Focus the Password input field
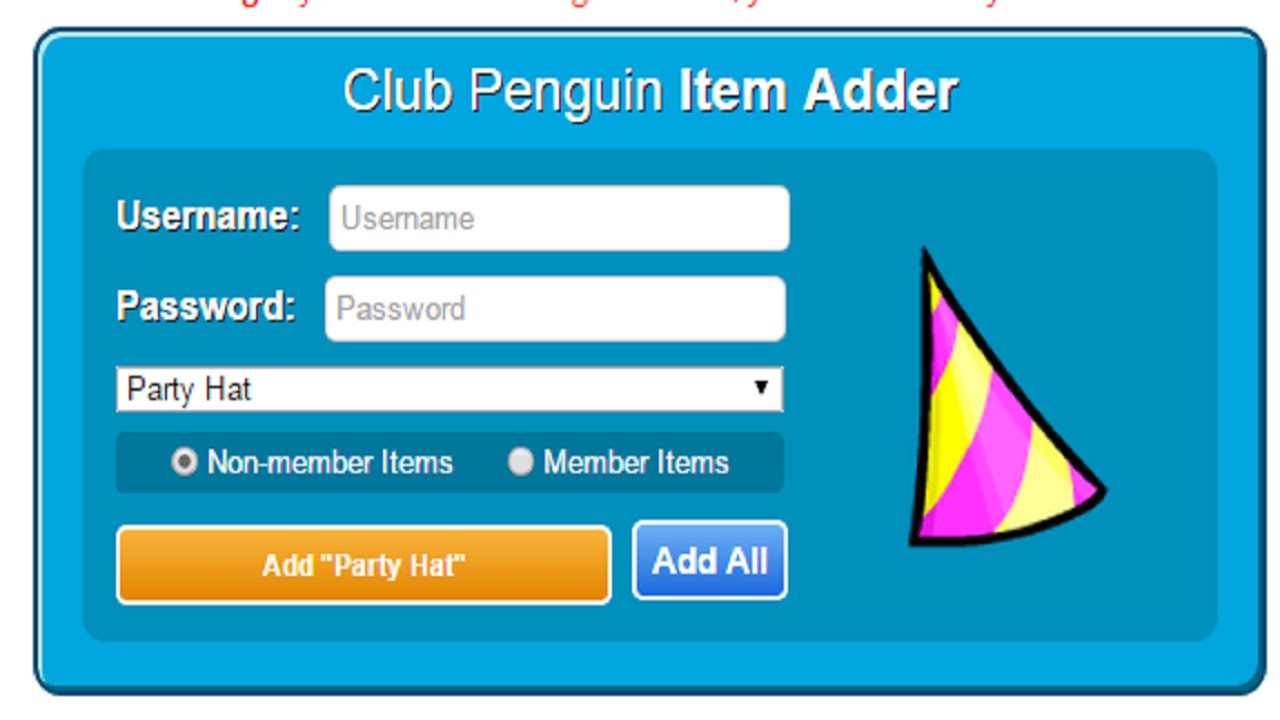 click(555, 308)
